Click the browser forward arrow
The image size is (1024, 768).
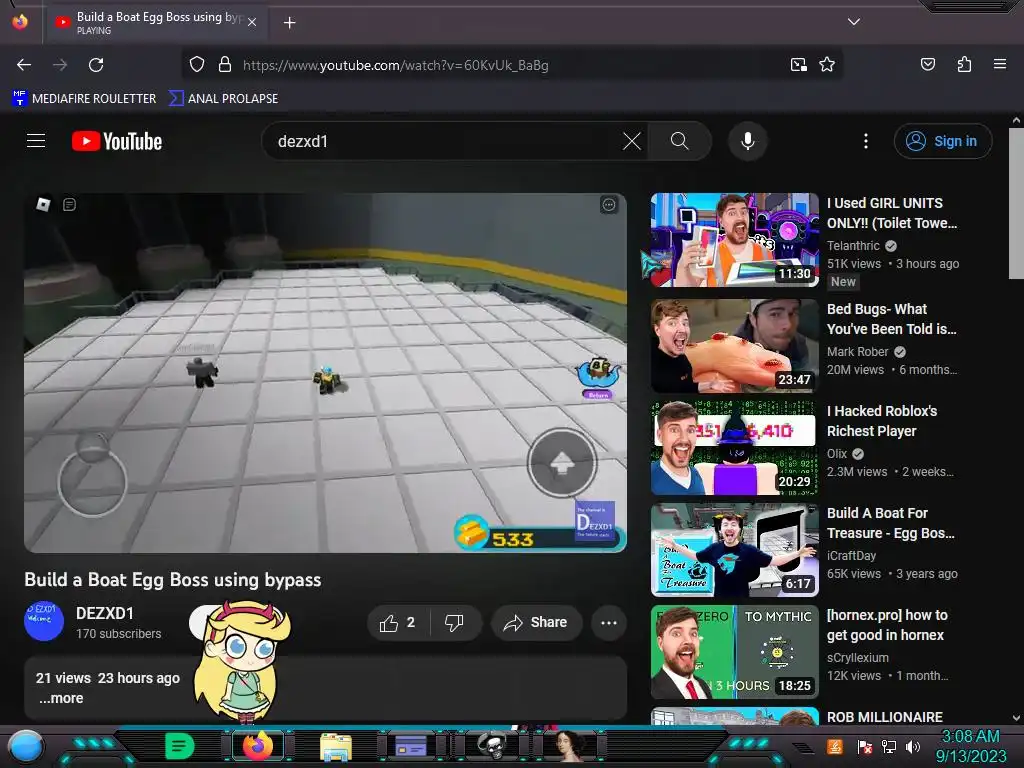(60, 65)
